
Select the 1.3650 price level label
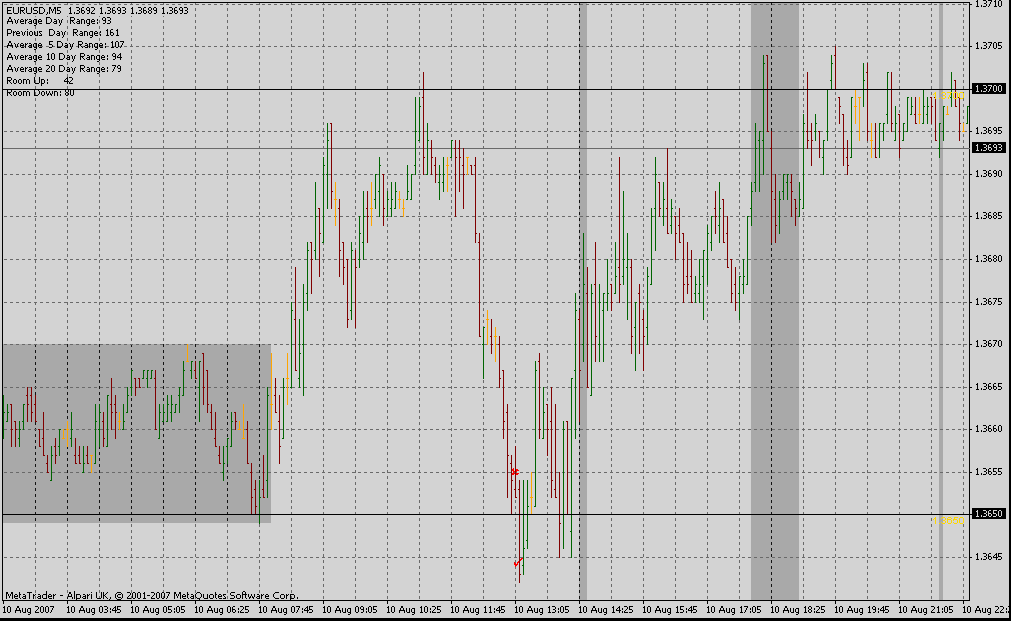click(989, 514)
